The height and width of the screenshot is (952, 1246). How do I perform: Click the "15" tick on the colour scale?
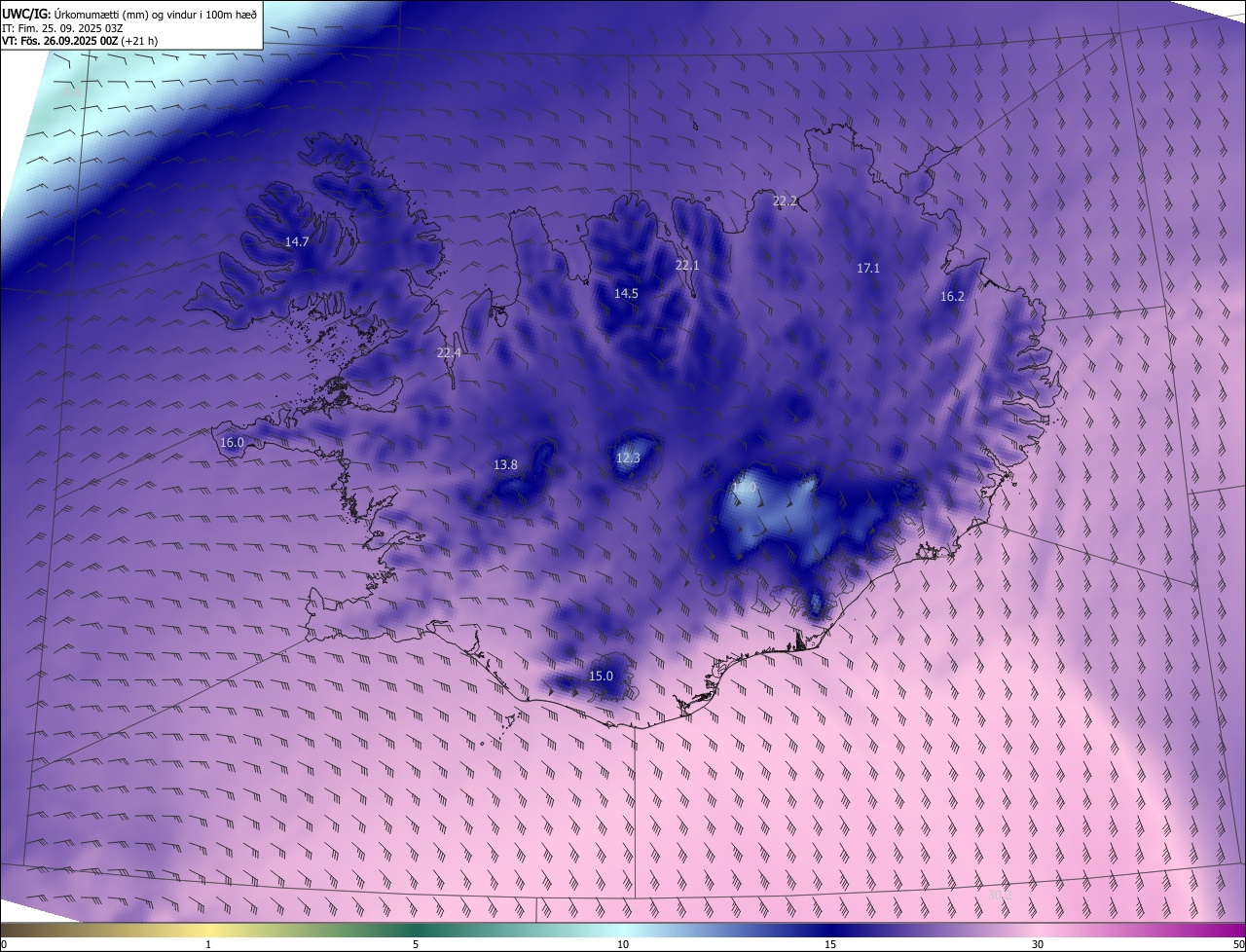pyautogui.click(x=830, y=944)
